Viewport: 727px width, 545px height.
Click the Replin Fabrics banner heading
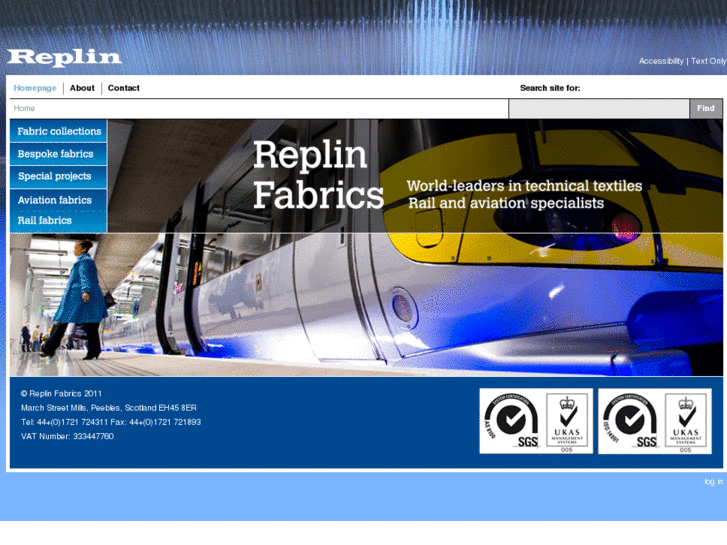318,174
